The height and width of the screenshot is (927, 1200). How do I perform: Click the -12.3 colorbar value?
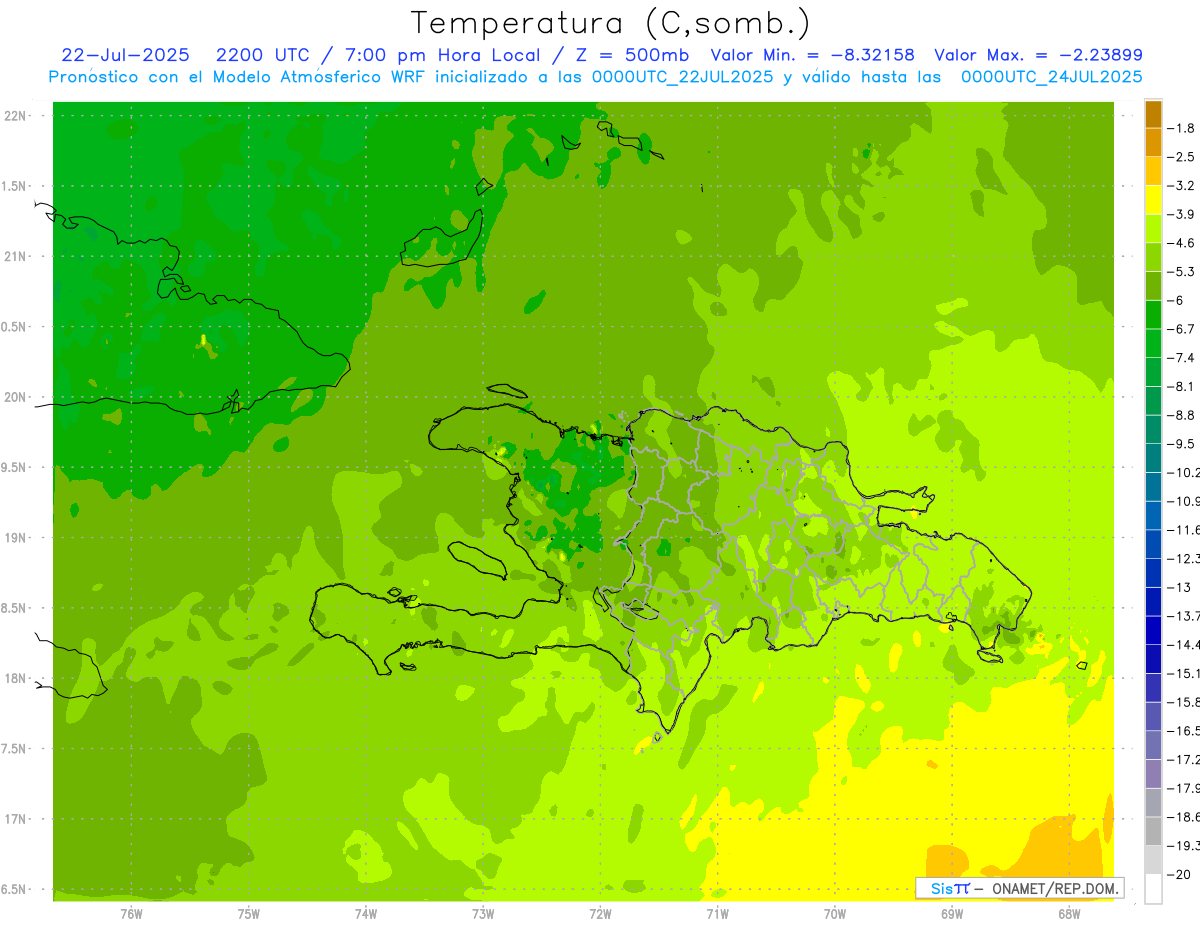1184,558
